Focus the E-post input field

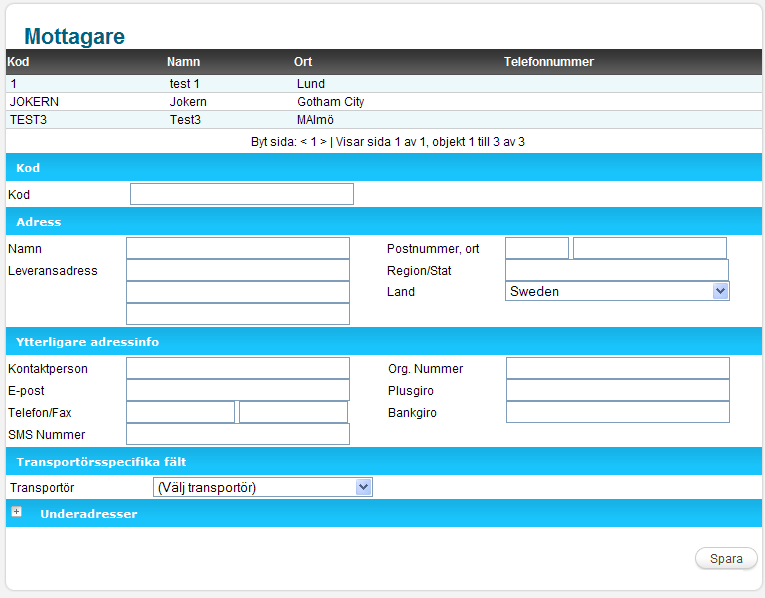pos(238,390)
